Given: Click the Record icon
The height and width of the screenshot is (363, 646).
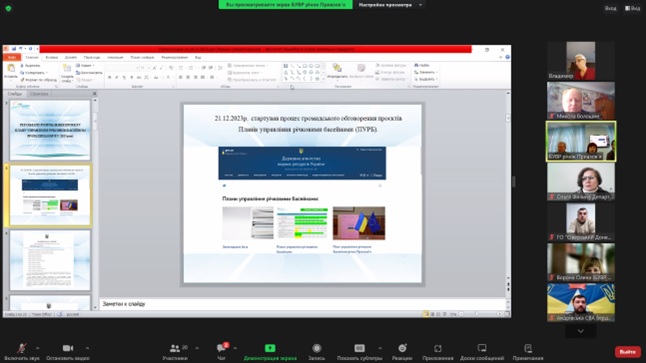Looking at the screenshot, I should pos(316,349).
